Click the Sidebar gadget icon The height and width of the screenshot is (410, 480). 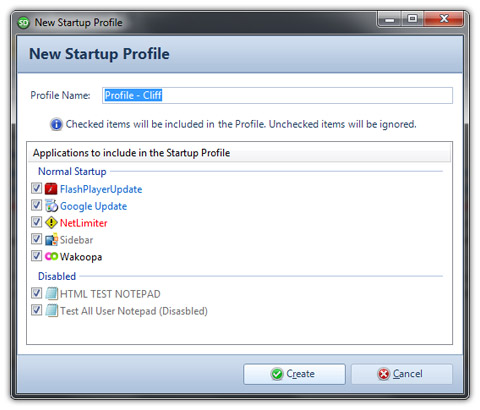pos(51,239)
